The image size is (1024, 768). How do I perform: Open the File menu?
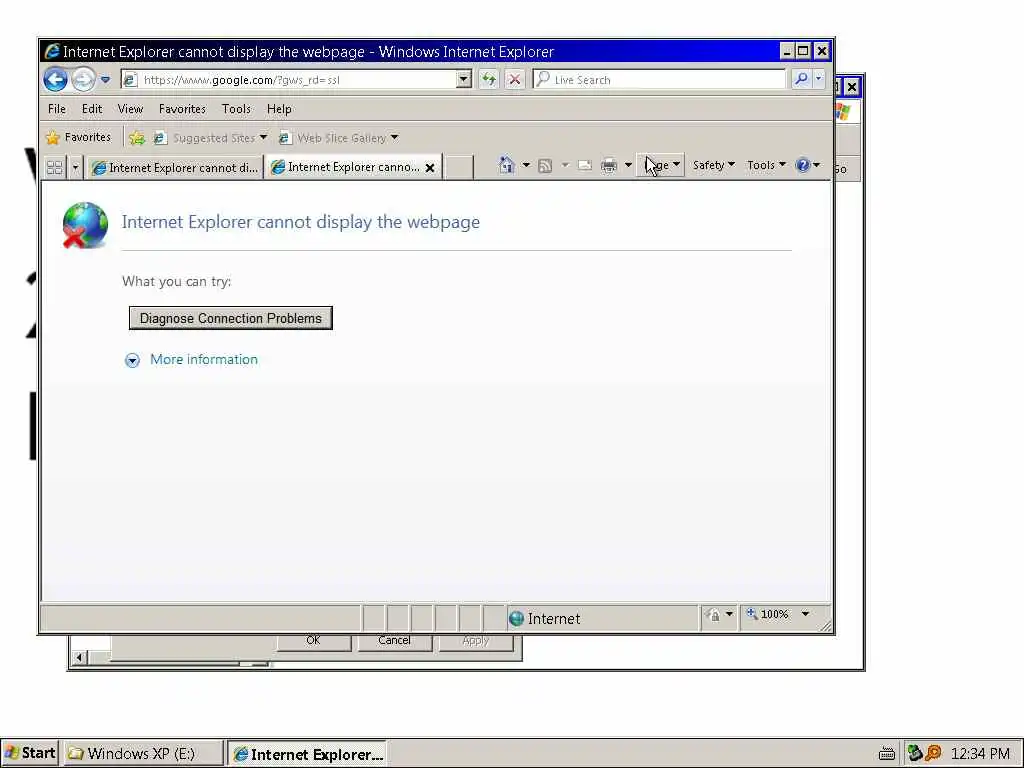[57, 109]
